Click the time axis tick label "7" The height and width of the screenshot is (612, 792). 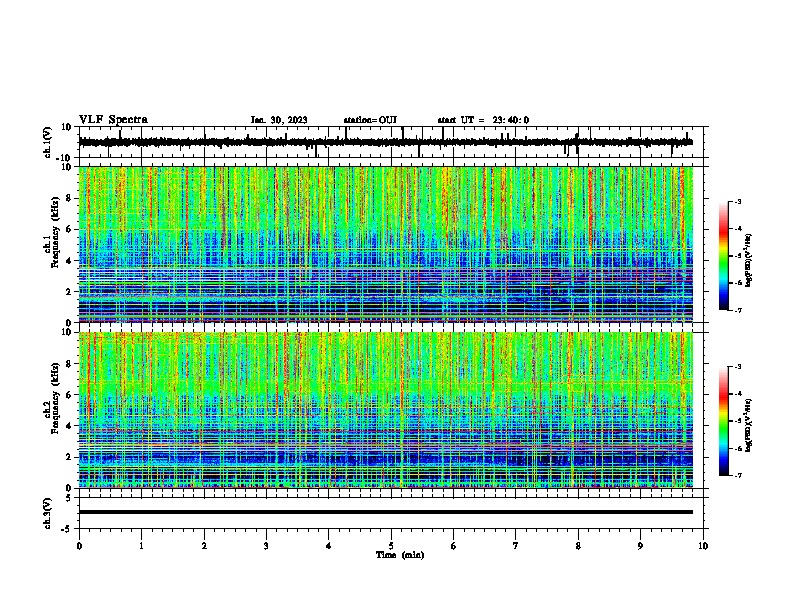click(x=516, y=546)
